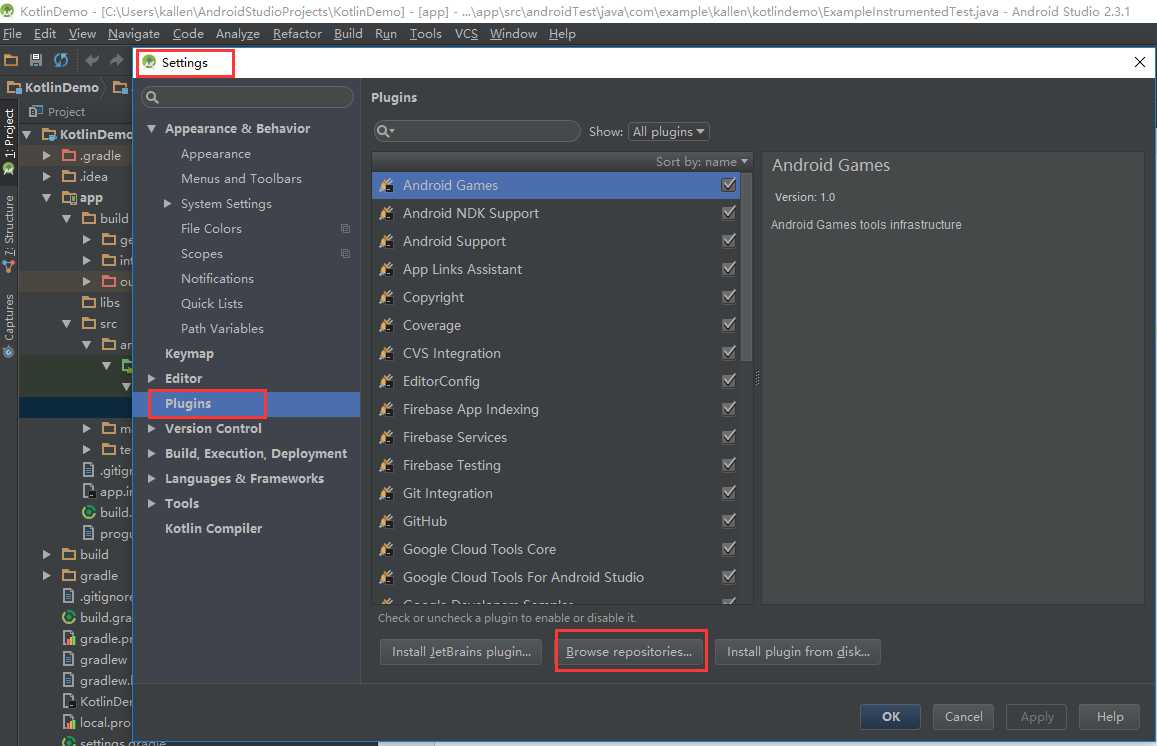Click the File Colors project-level icon
The width and height of the screenshot is (1157, 746).
(x=345, y=229)
